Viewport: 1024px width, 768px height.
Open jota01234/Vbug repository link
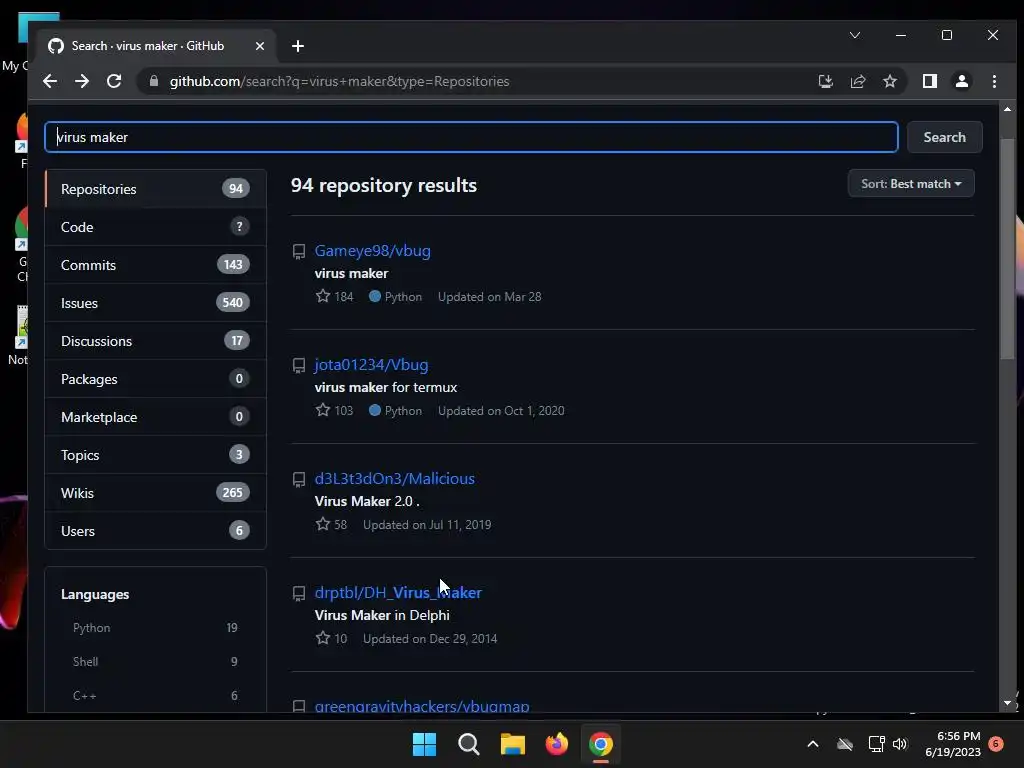click(x=371, y=364)
